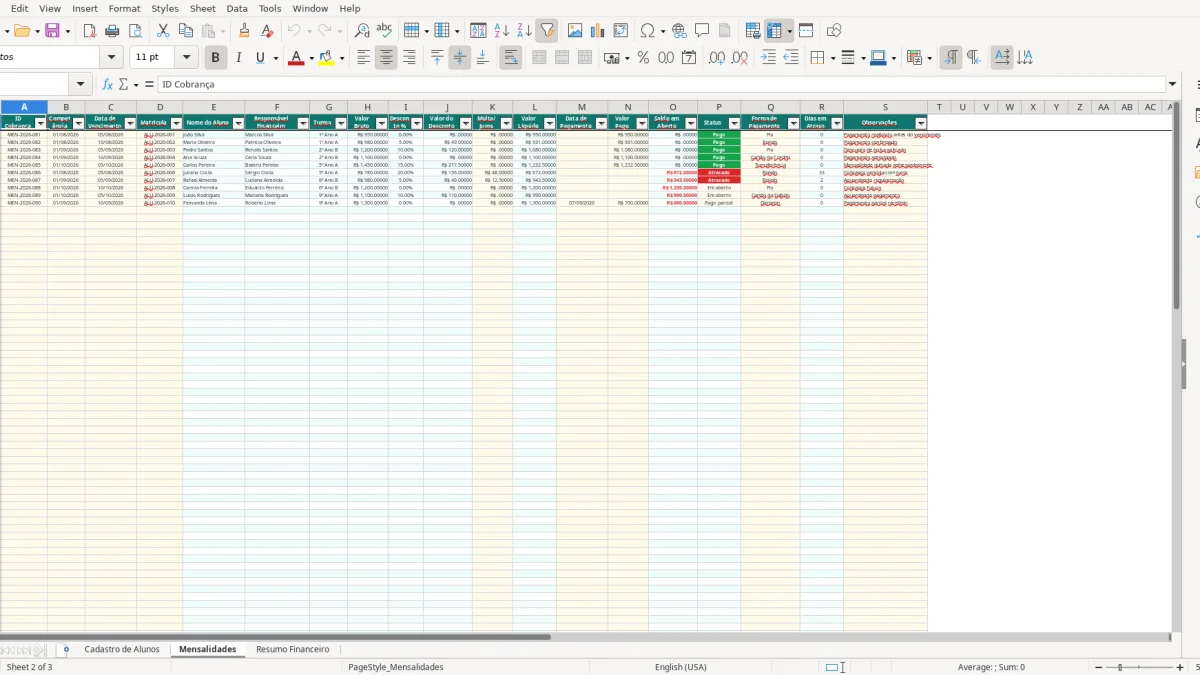Click Clear Direct Formatting icon
1200x675 pixels.
267,30
